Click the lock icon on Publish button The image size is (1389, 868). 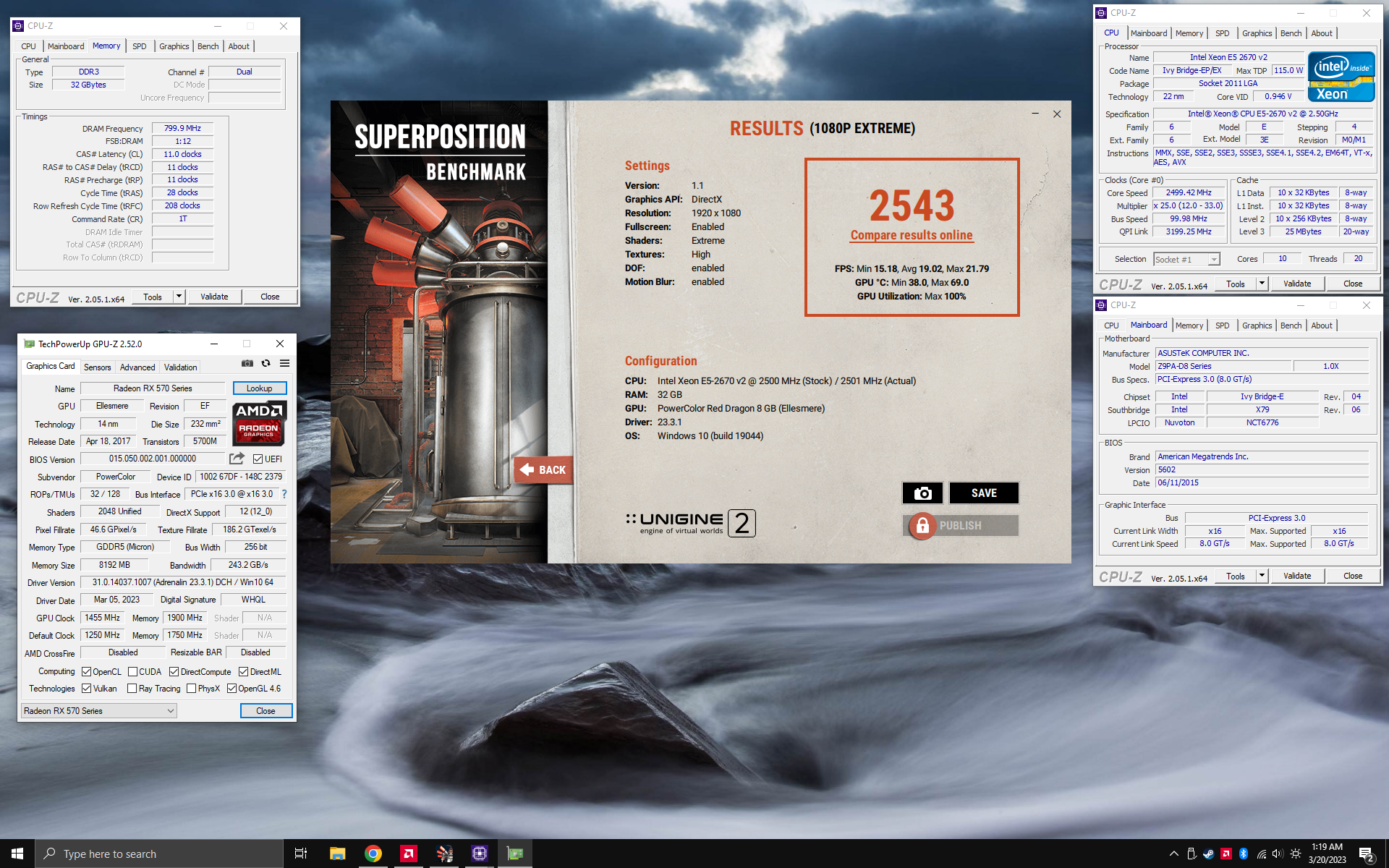pyautogui.click(x=922, y=526)
